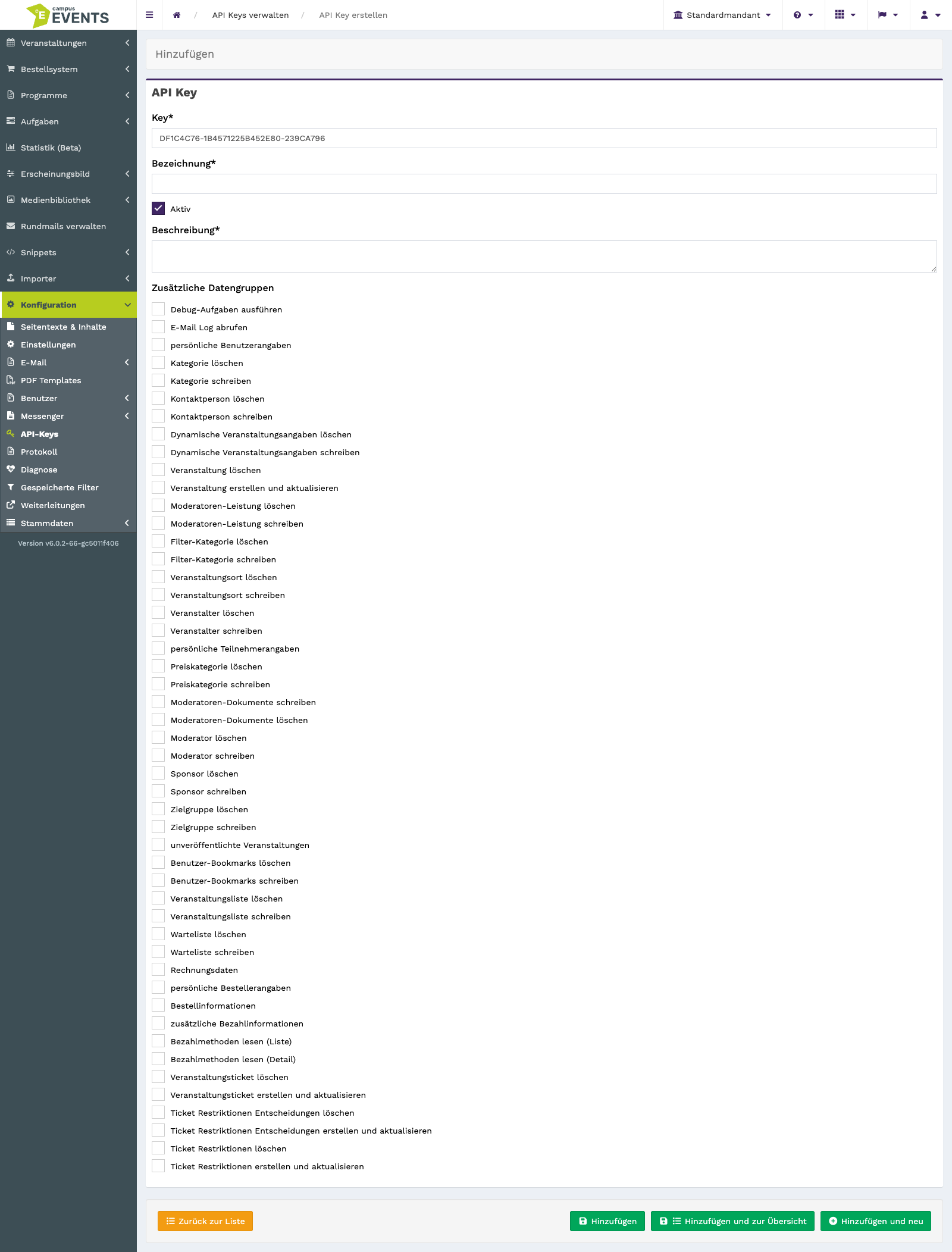The image size is (952, 1252).
Task: Open PDF Templates in sidebar
Action: coord(68,380)
